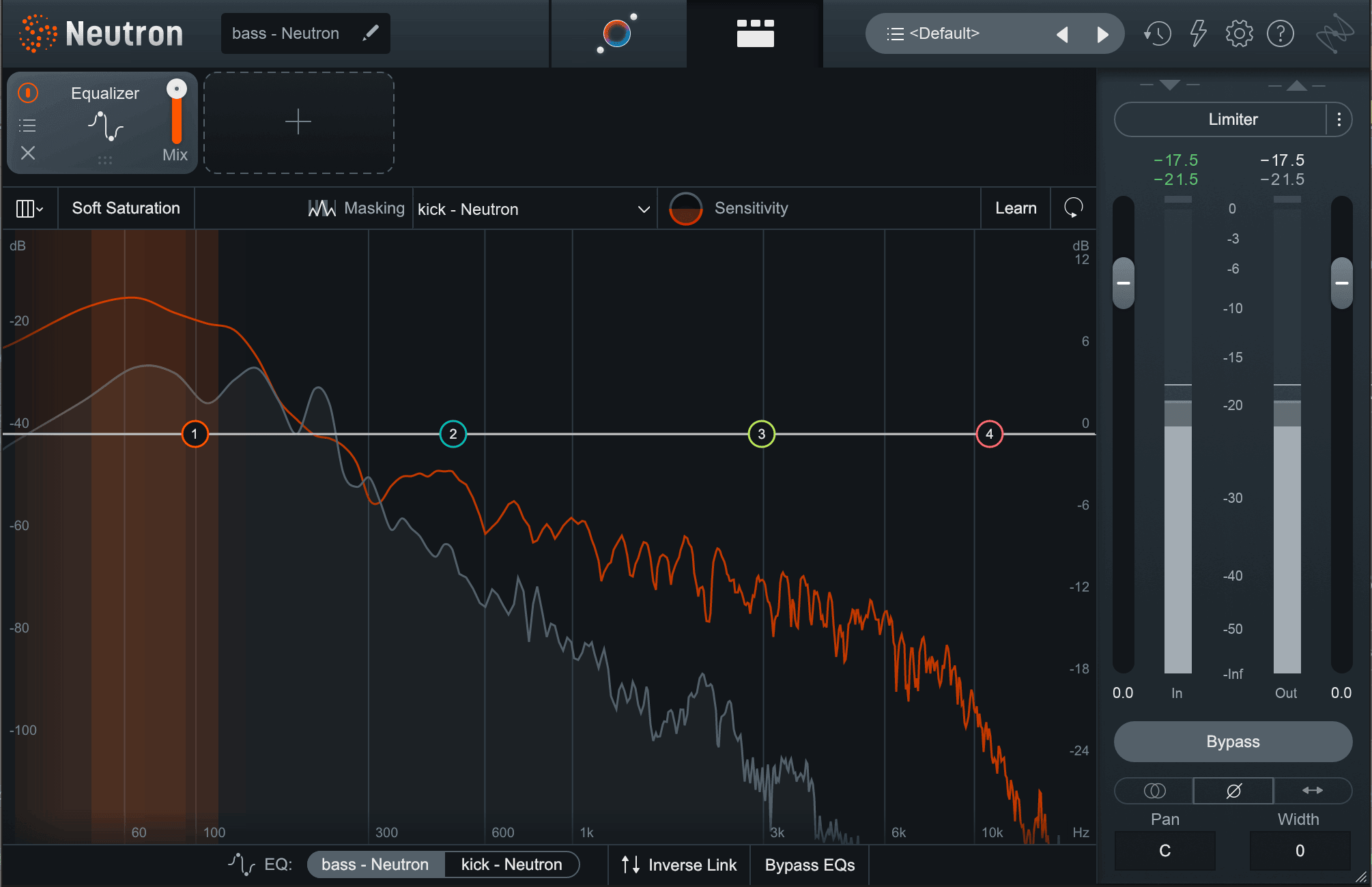
Task: Click the output gain value 0.0
Action: 1341,693
